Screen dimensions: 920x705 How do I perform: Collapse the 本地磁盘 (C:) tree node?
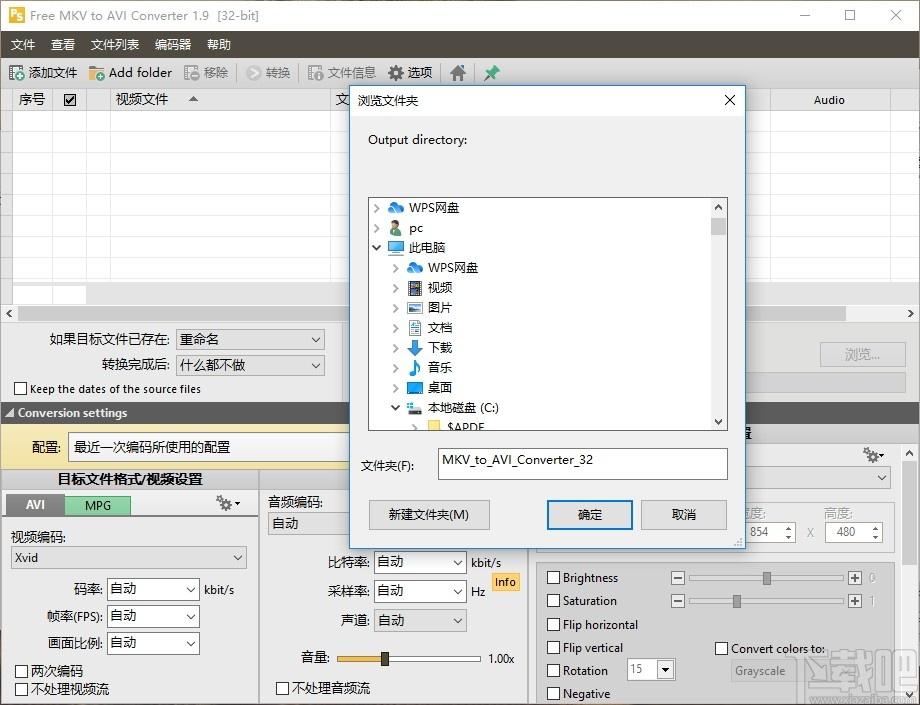coord(395,408)
